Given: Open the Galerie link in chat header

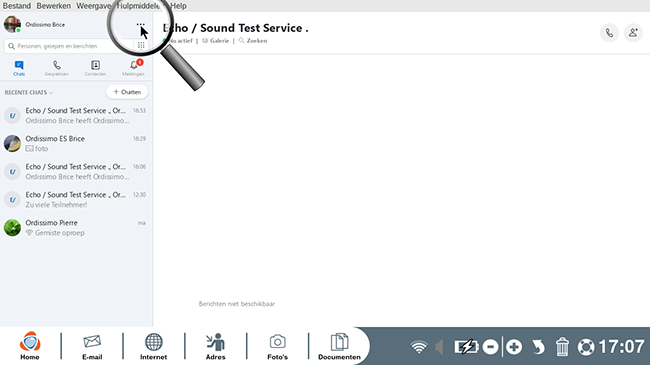Looking at the screenshot, I should tap(216, 41).
